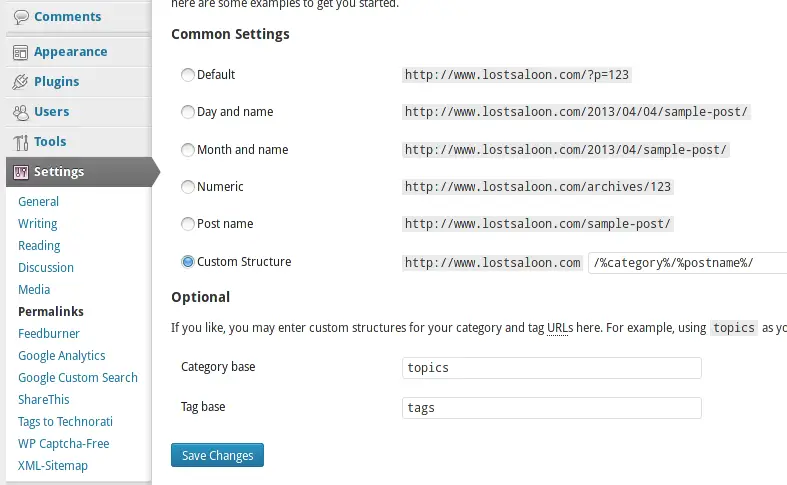Choose the Month and name radio button
This screenshot has height=485, width=787.
[x=188, y=150]
